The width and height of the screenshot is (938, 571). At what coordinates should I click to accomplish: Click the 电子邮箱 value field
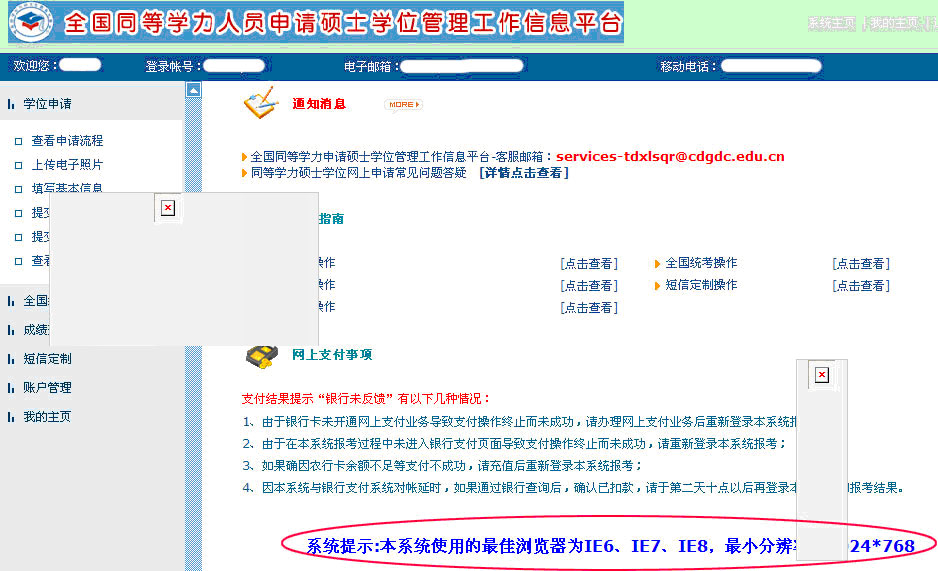(x=462, y=66)
